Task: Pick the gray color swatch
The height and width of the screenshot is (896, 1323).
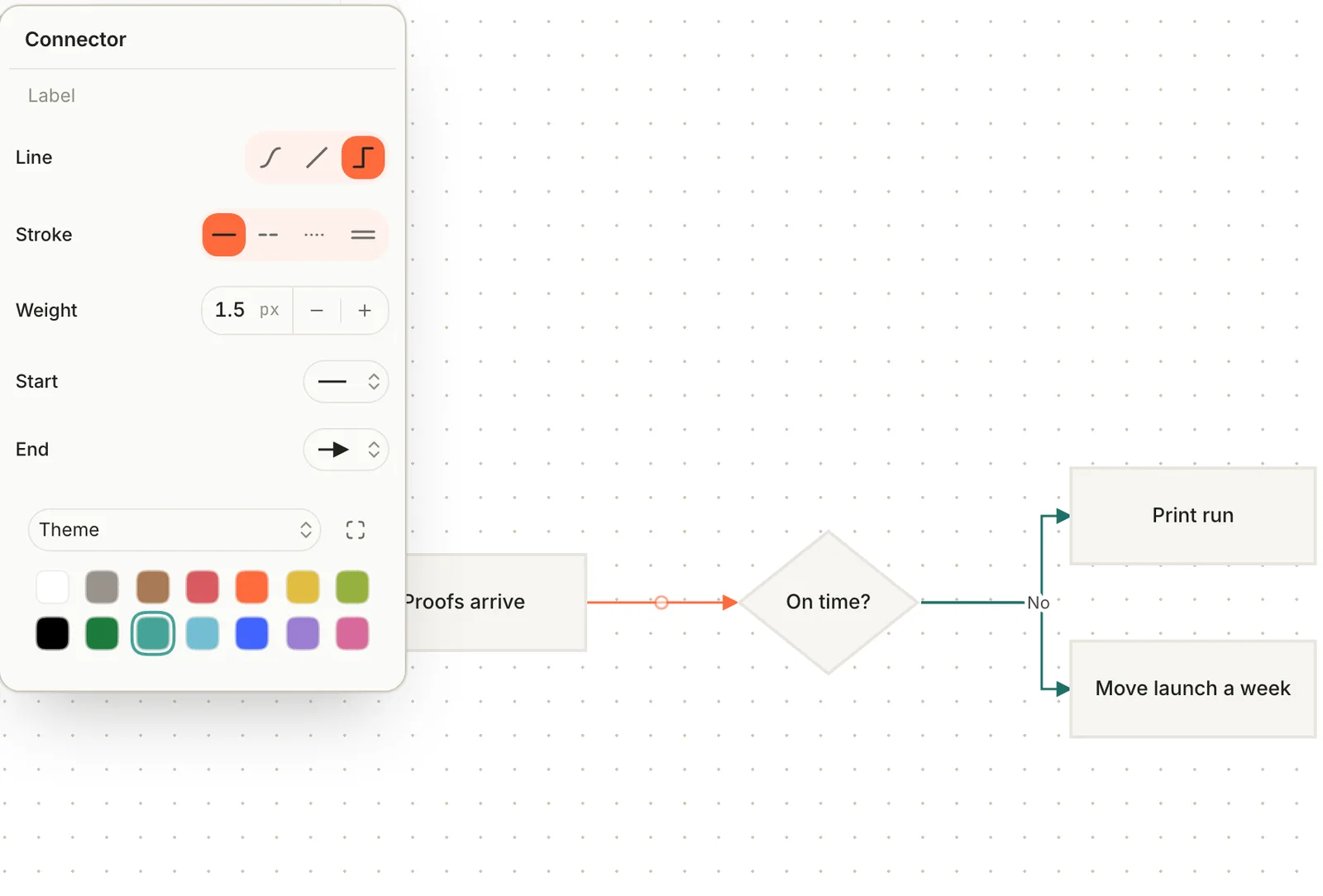Action: coord(103,588)
